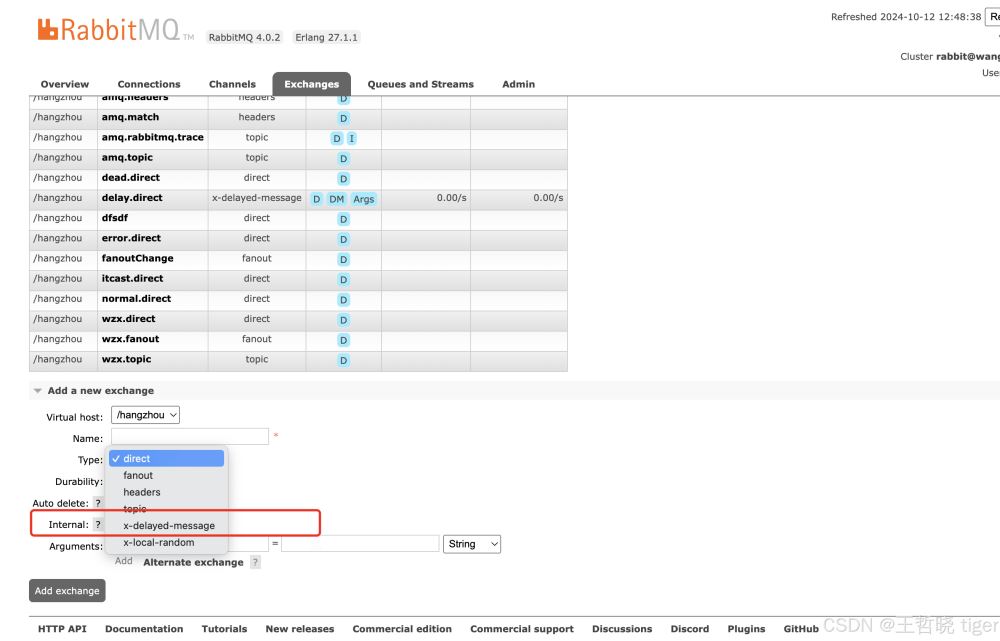1000x641 pixels.
Task: Open the Channels tab
Action: coord(232,84)
